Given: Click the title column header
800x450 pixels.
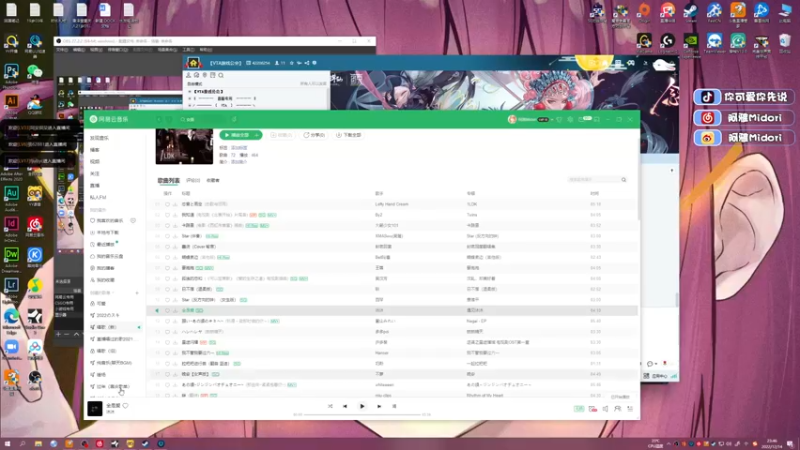Looking at the screenshot, I should click(x=186, y=193).
